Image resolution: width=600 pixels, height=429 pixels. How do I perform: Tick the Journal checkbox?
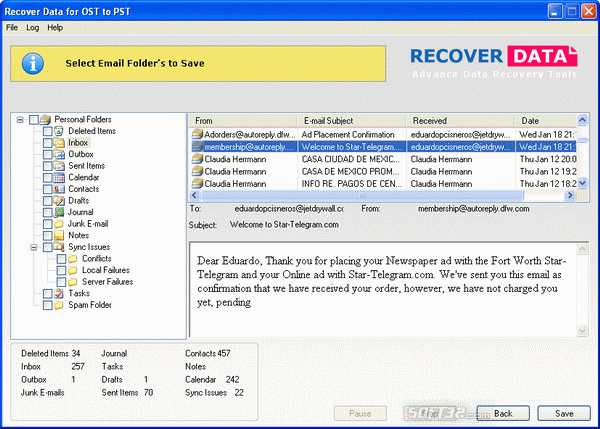point(47,212)
